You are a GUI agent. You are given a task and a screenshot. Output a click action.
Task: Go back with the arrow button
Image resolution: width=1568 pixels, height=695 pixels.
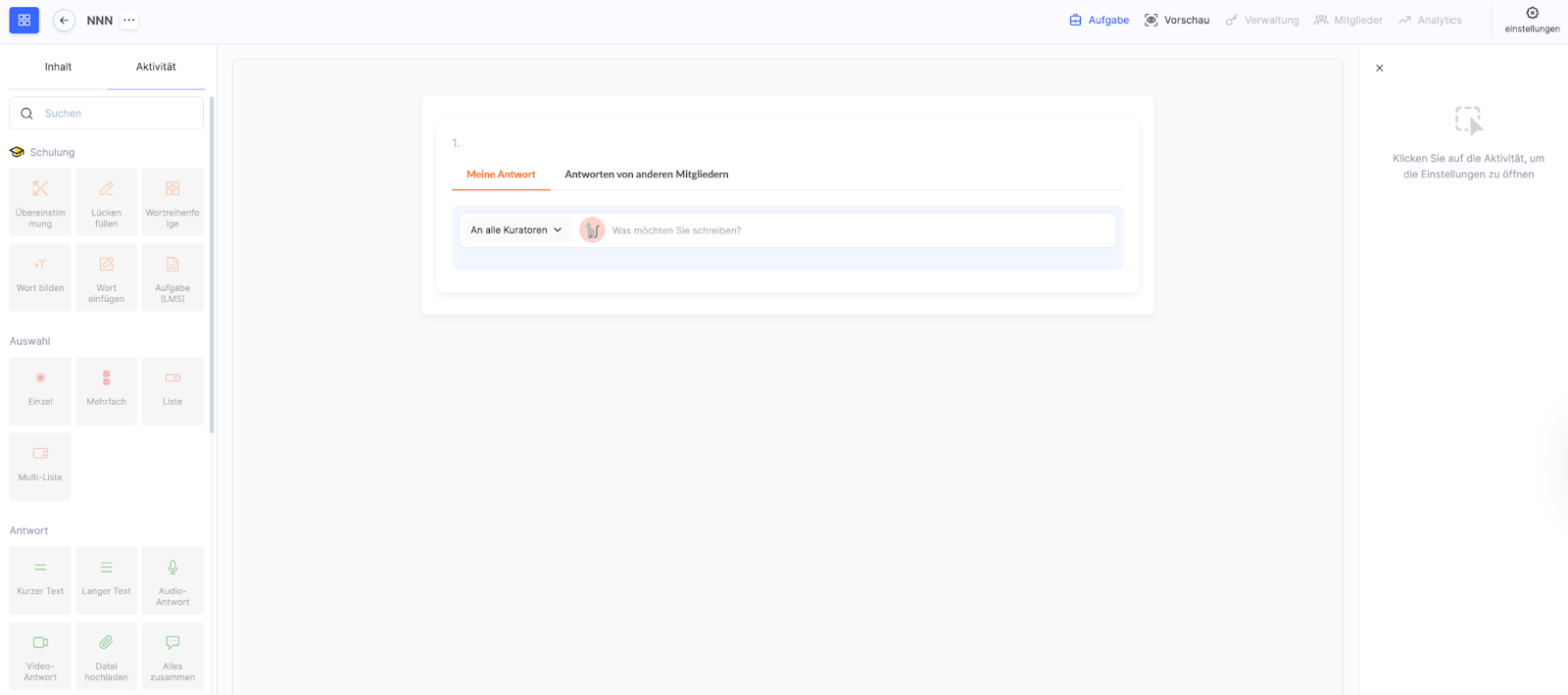click(x=65, y=20)
